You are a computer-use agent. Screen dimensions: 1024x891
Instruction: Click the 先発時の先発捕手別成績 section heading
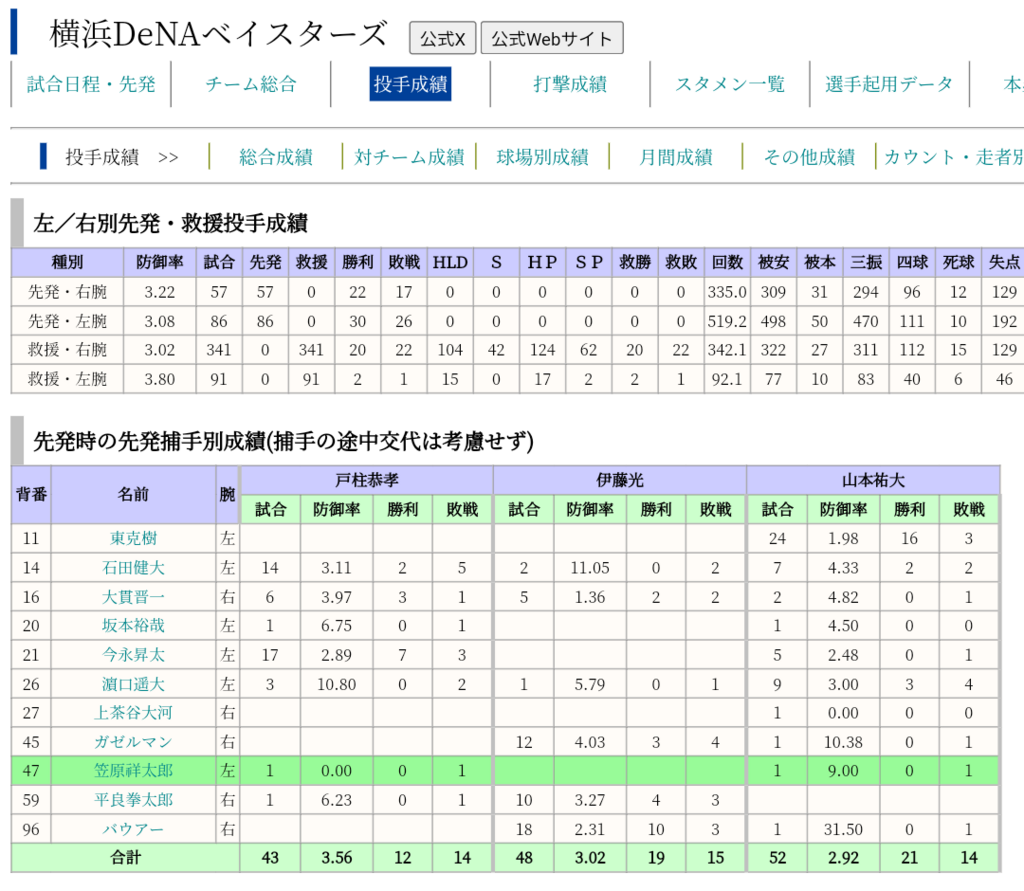[283, 442]
